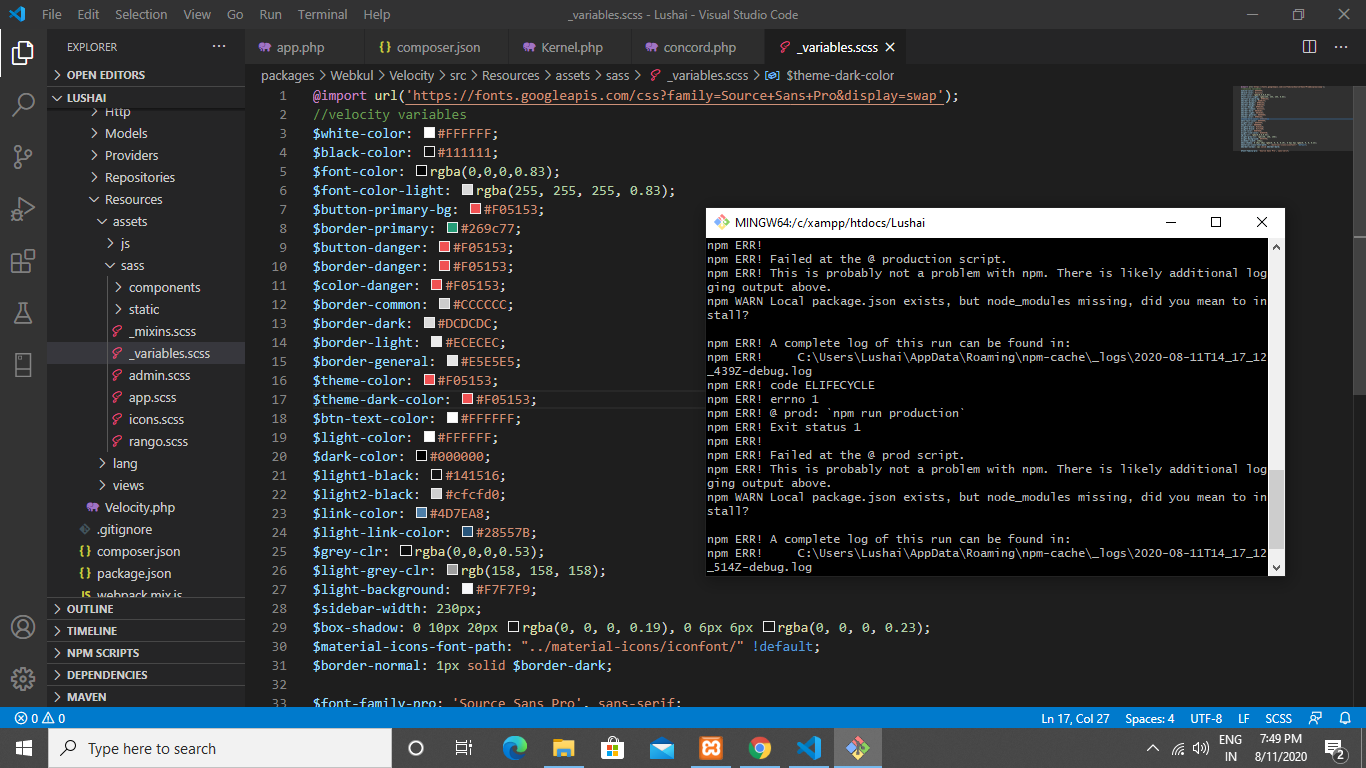This screenshot has width=1366, height=768.
Task: Open File Explorer from taskbar
Action: click(564, 748)
